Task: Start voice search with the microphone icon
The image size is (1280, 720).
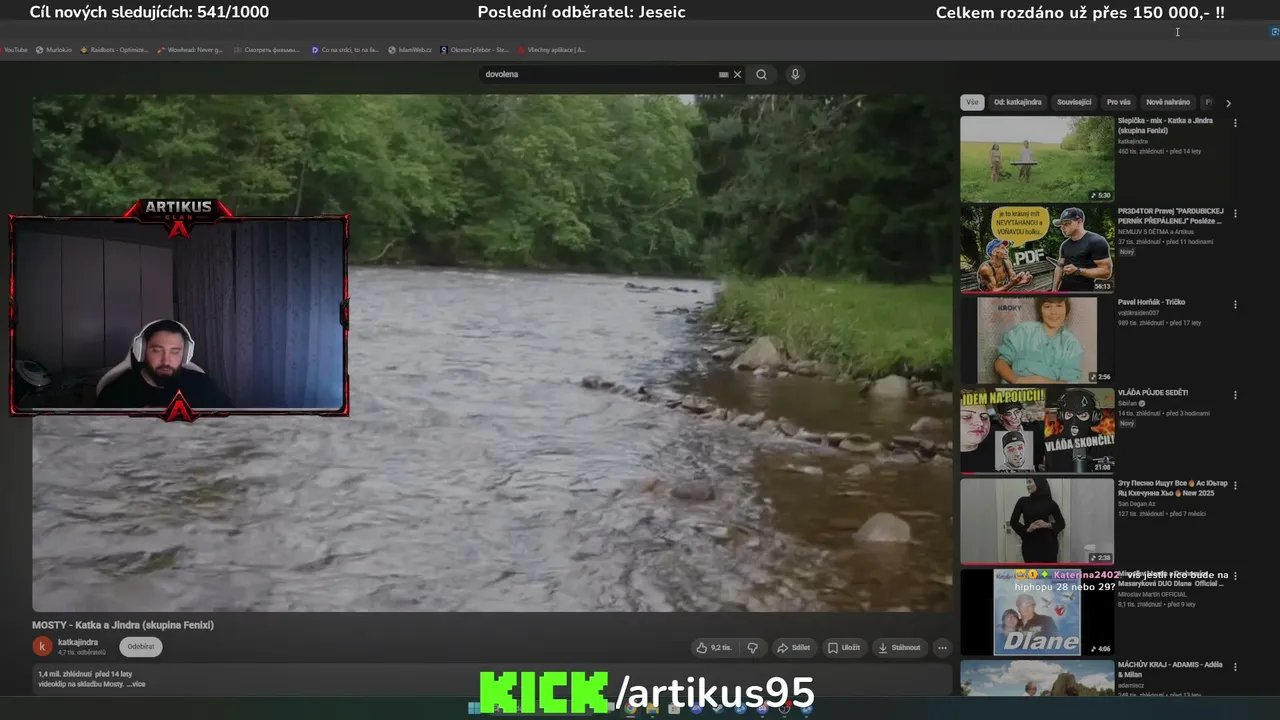Action: tap(795, 74)
